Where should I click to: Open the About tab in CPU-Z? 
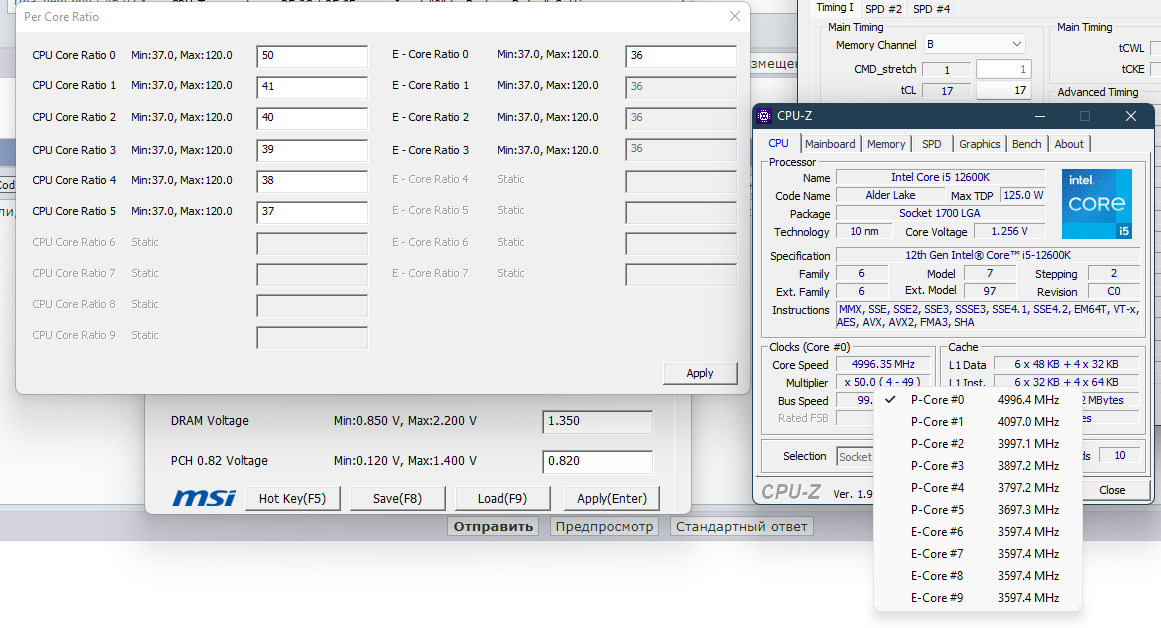click(x=1068, y=144)
